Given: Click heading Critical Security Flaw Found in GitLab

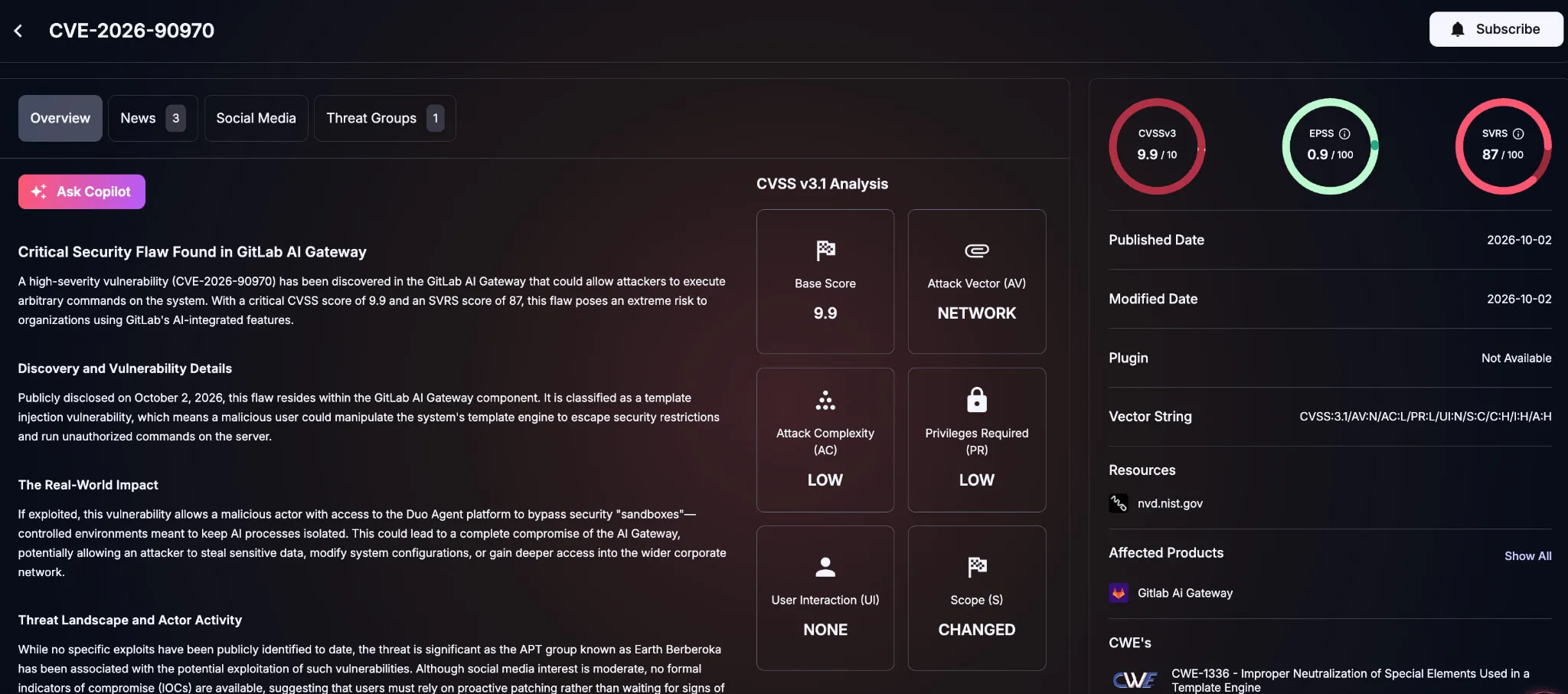Looking at the screenshot, I should coord(192,252).
